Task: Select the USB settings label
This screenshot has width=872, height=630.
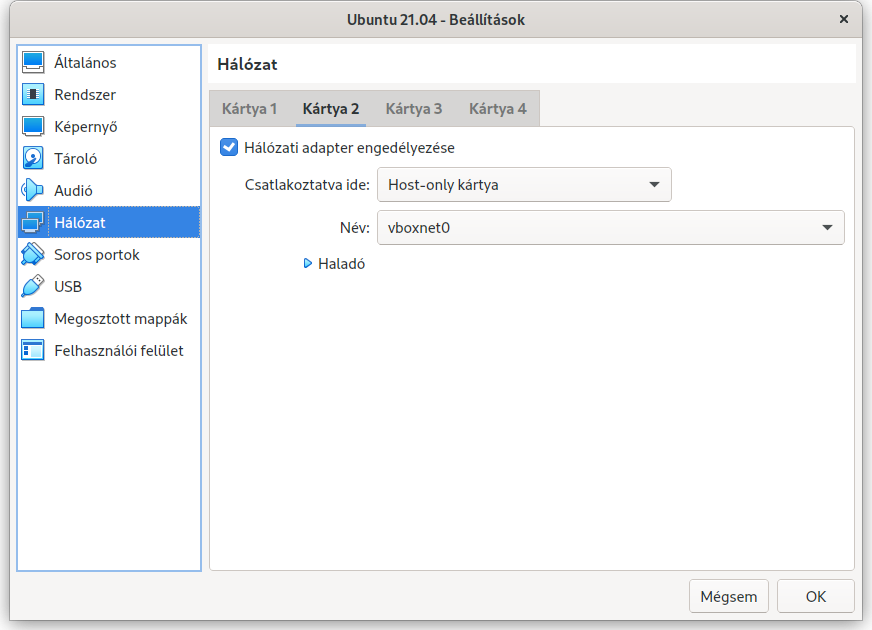Action: [x=68, y=286]
